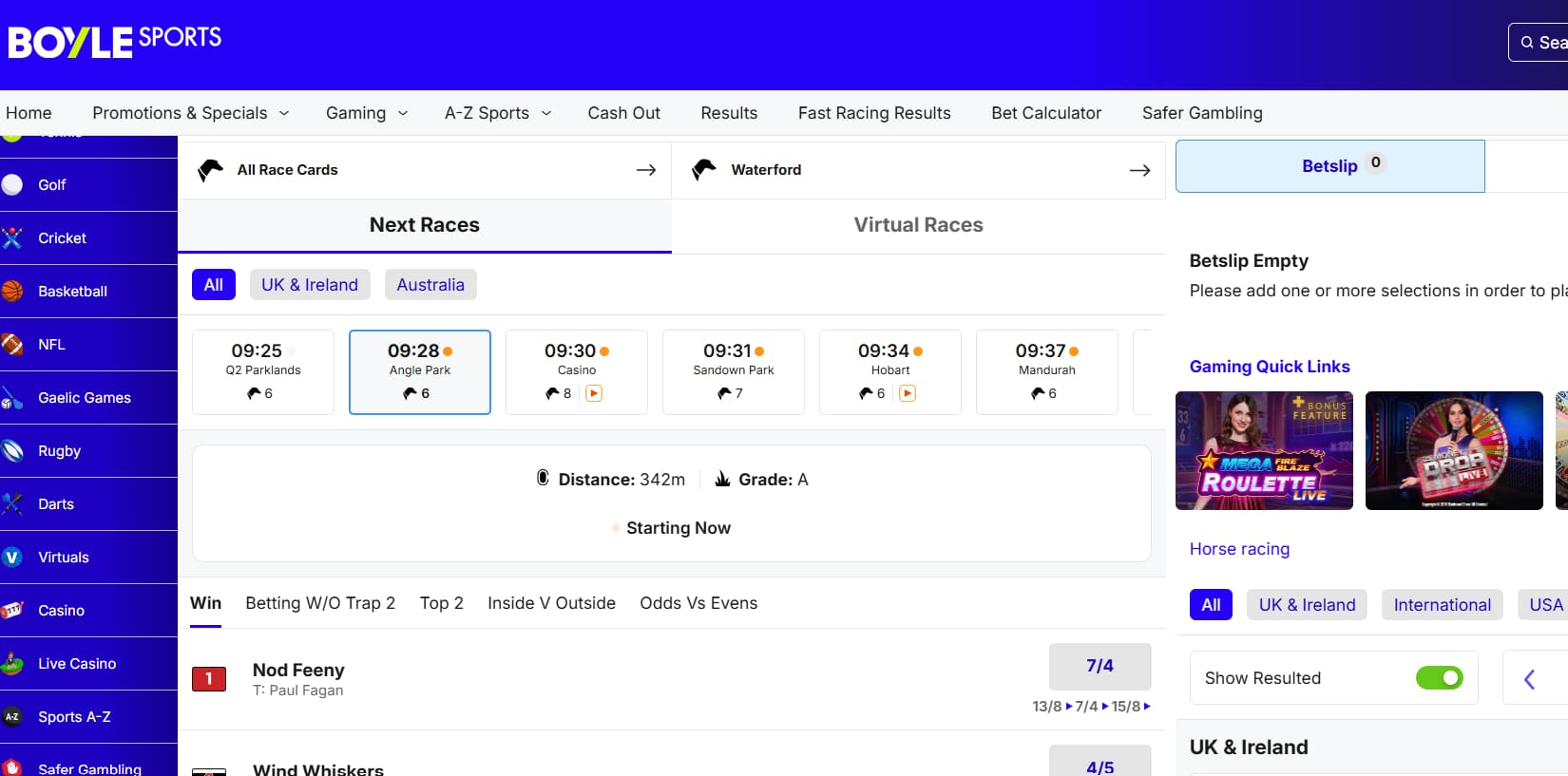Image resolution: width=1568 pixels, height=776 pixels.
Task: Click the Sports A-Z sidebar icon
Action: pyautogui.click(x=12, y=716)
